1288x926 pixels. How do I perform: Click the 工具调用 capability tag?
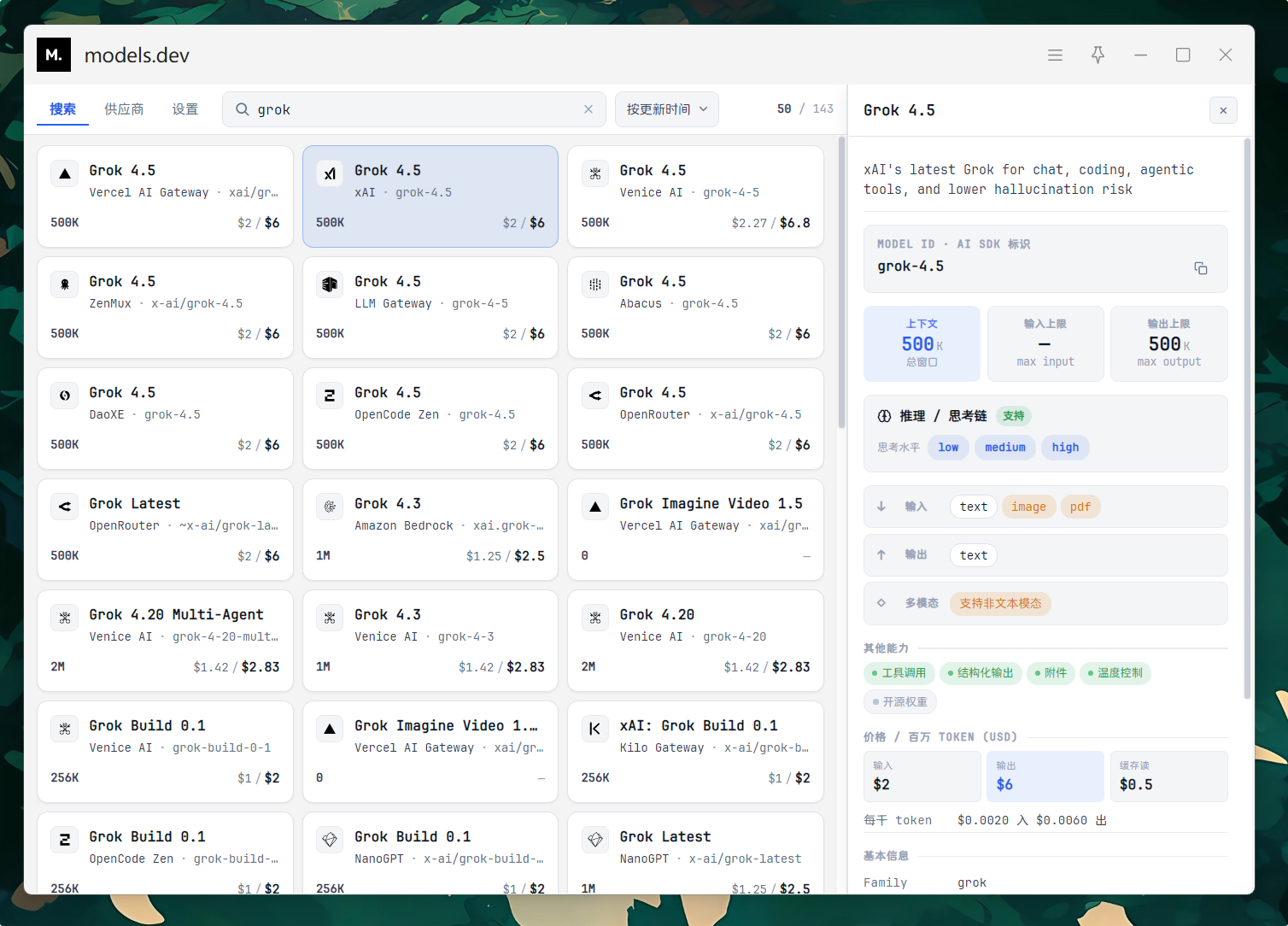[899, 673]
